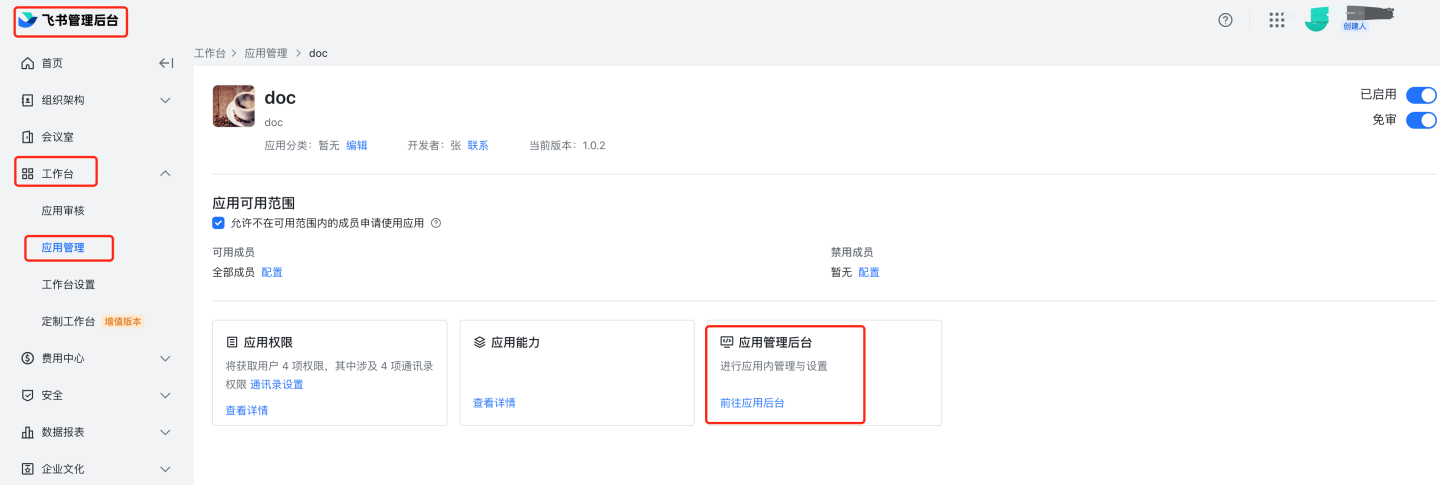The width and height of the screenshot is (1440, 485).
Task: Click the 首页 home icon
Action: (x=28, y=63)
